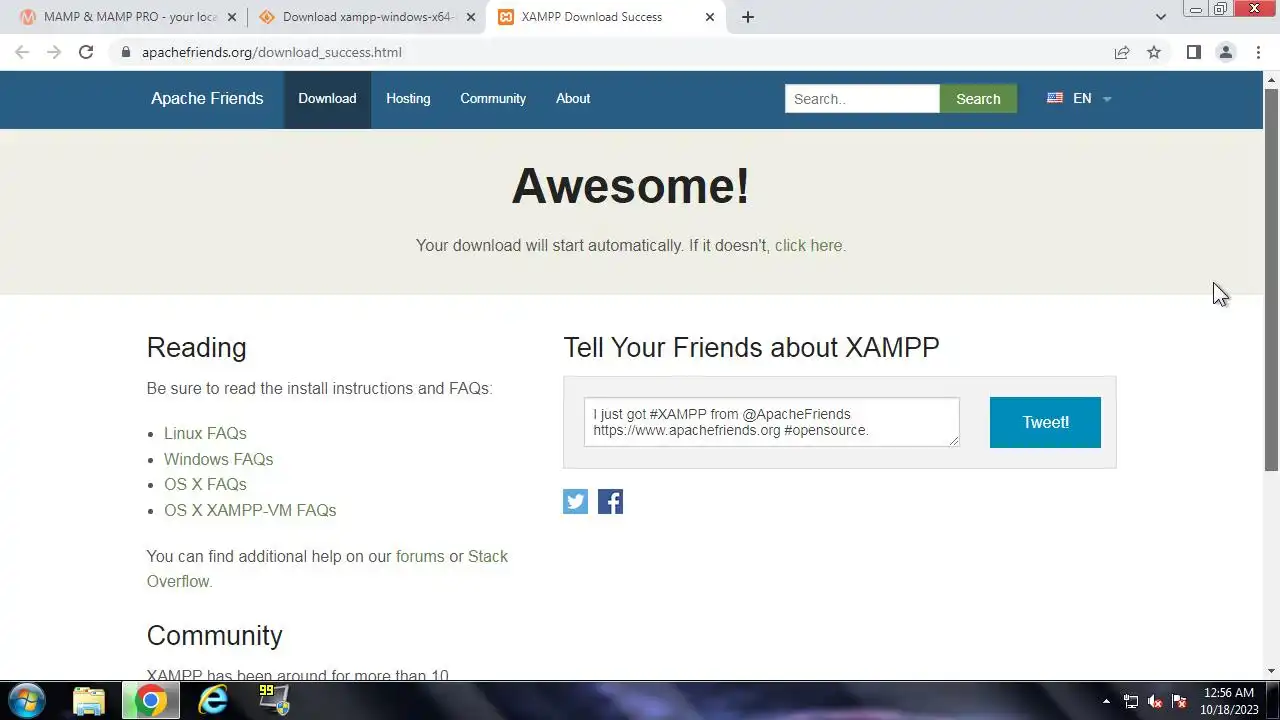This screenshot has height=720, width=1280.
Task: Click the network tray icon
Action: click(1131, 701)
